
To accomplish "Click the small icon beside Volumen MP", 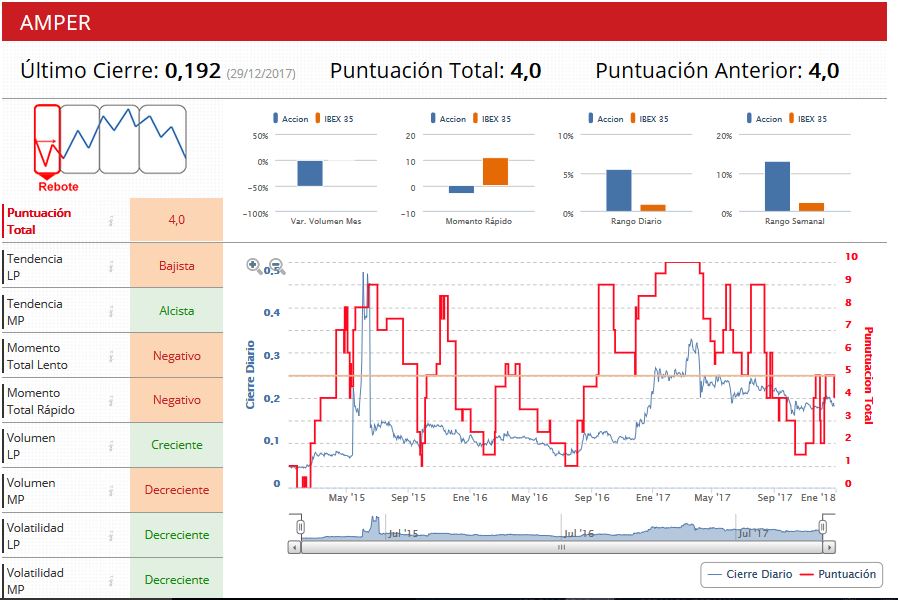I will (x=111, y=491).
